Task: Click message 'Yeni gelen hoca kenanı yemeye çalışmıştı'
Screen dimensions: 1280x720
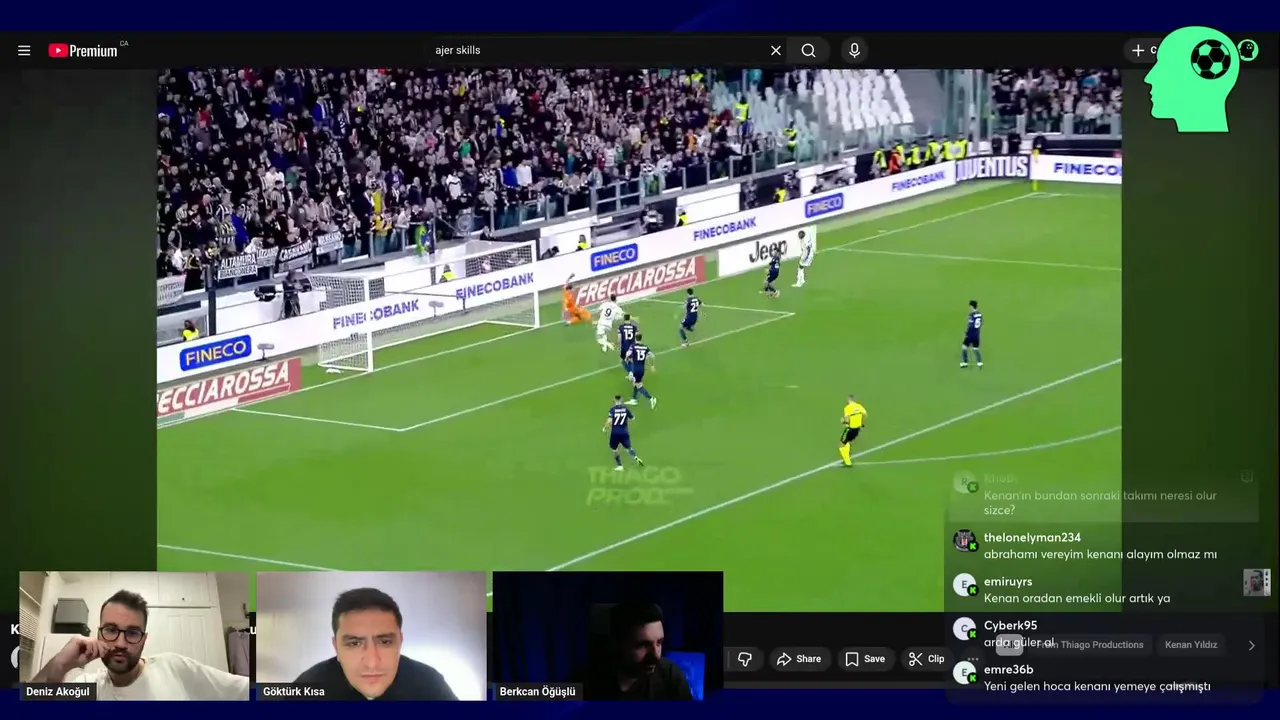Action: point(1097,687)
